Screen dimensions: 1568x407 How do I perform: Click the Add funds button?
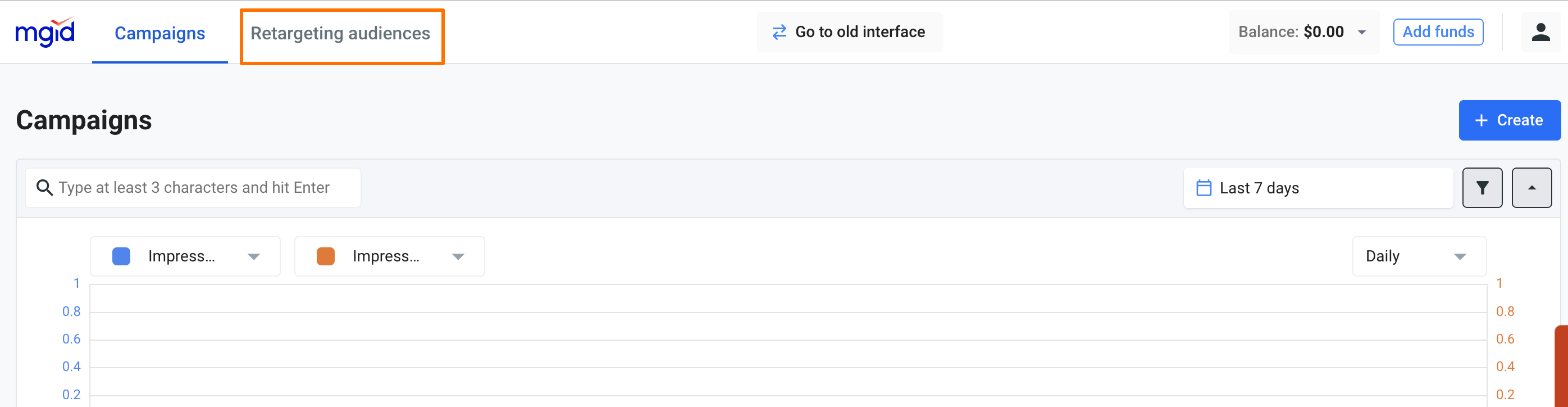(x=1438, y=32)
